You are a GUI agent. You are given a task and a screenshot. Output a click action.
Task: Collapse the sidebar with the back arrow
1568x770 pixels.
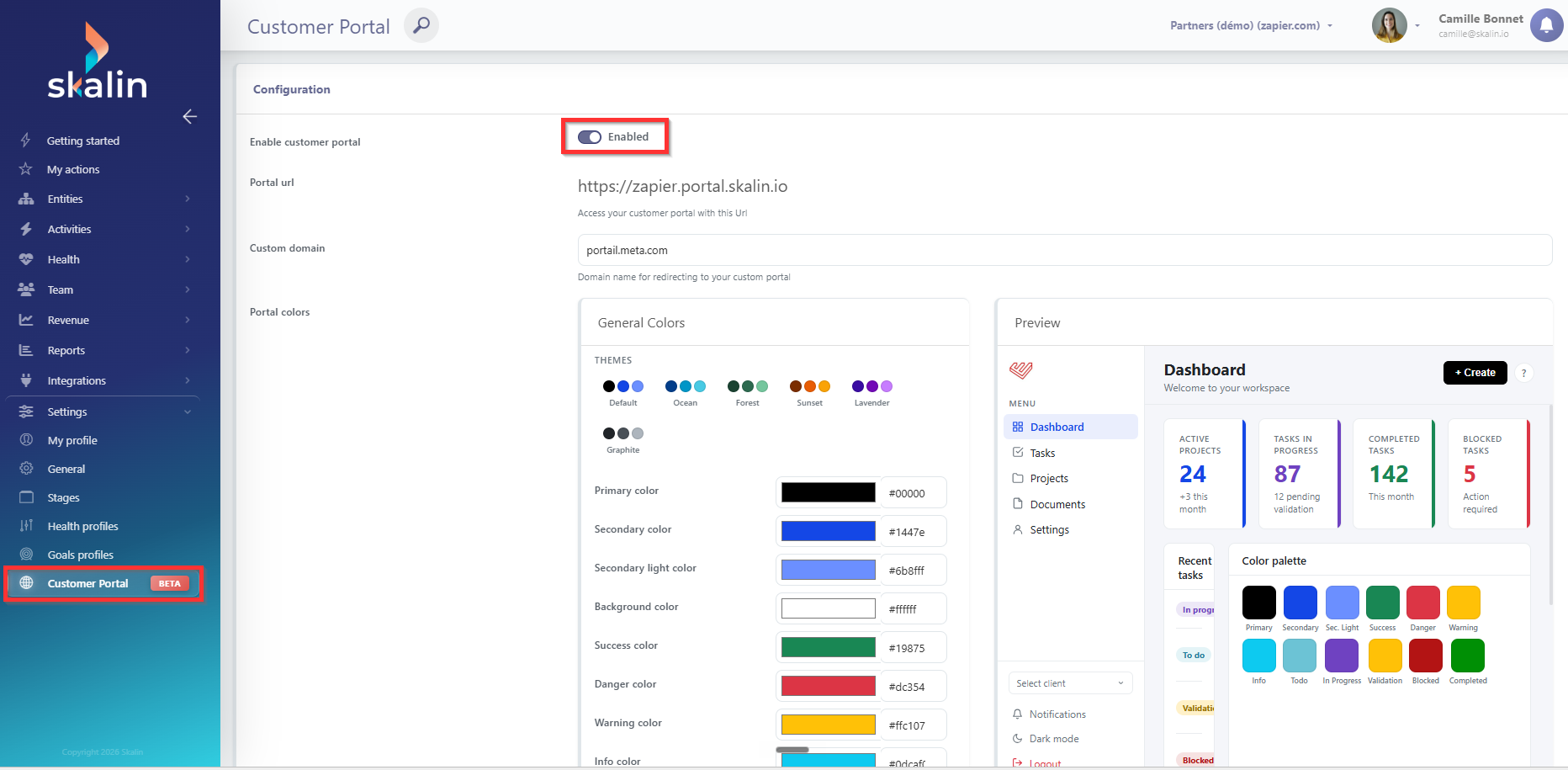(189, 116)
